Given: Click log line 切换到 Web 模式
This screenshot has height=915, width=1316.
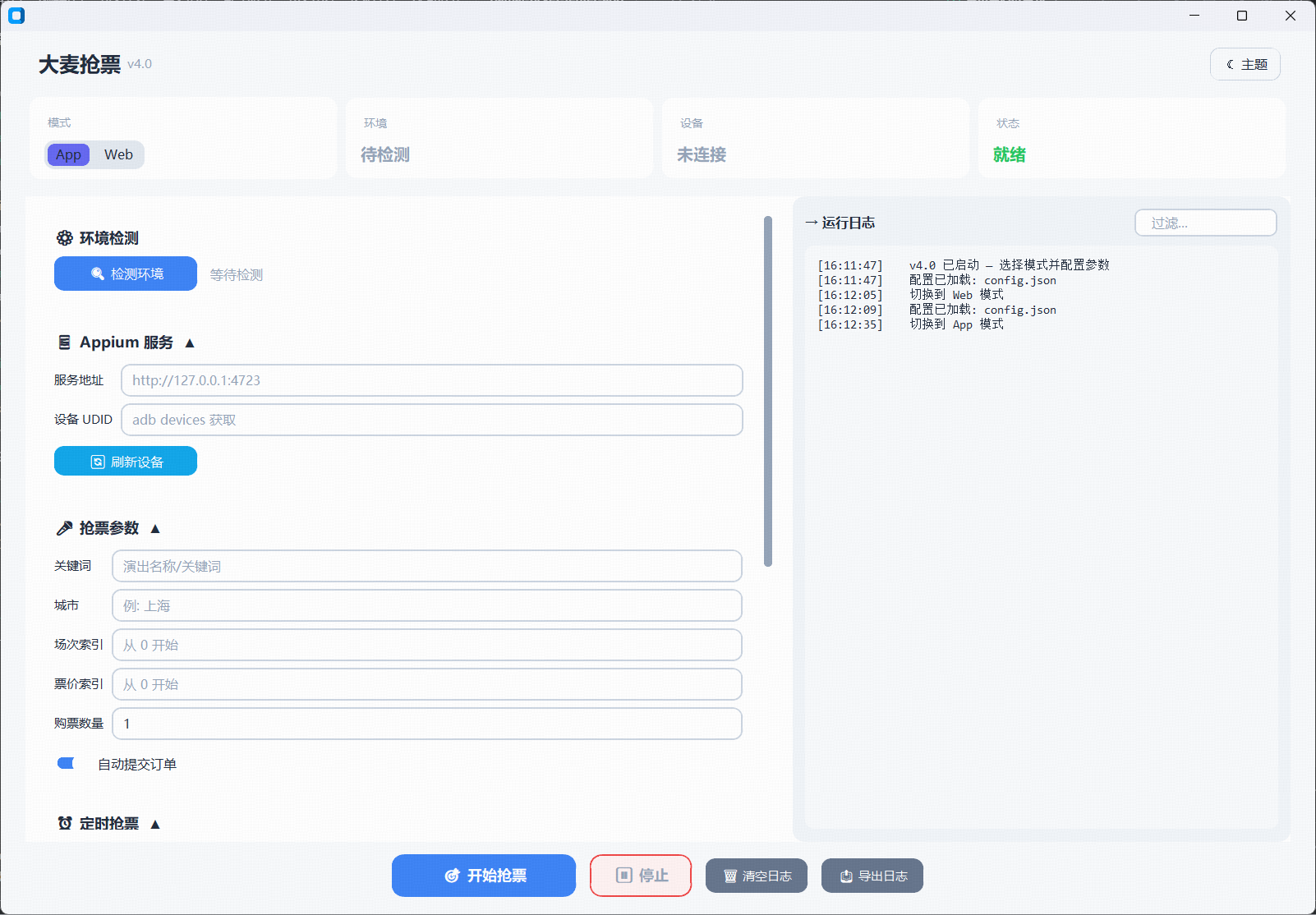Looking at the screenshot, I should tap(956, 295).
